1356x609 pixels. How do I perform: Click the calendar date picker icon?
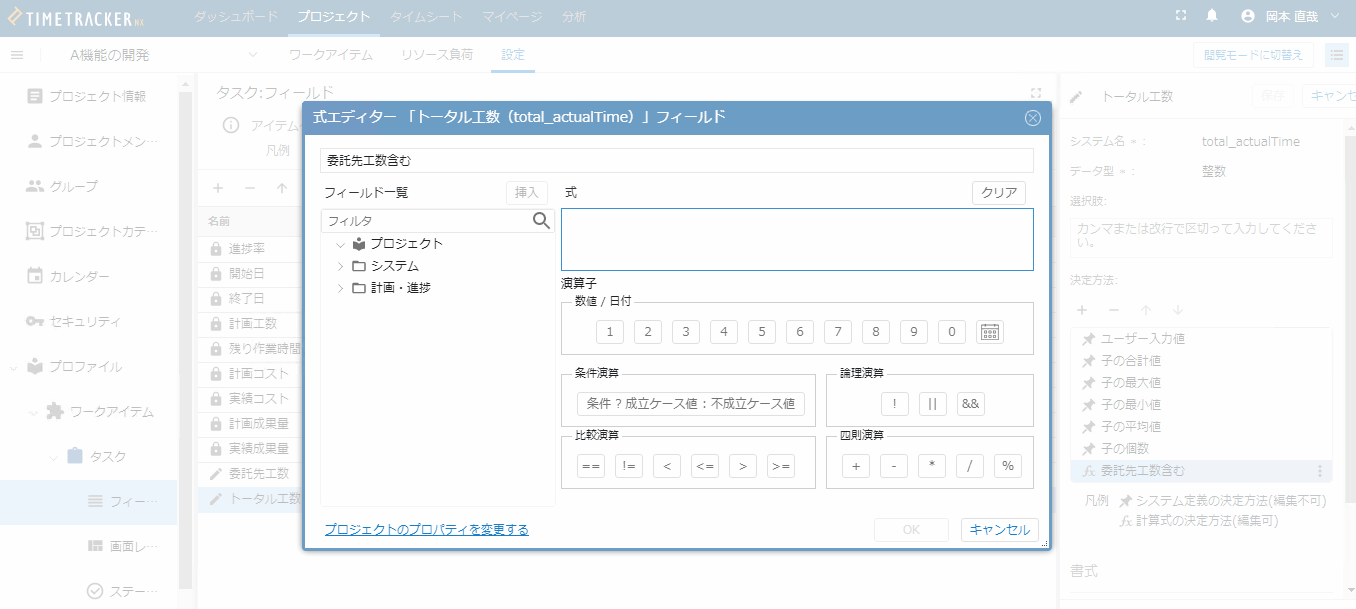click(989, 332)
